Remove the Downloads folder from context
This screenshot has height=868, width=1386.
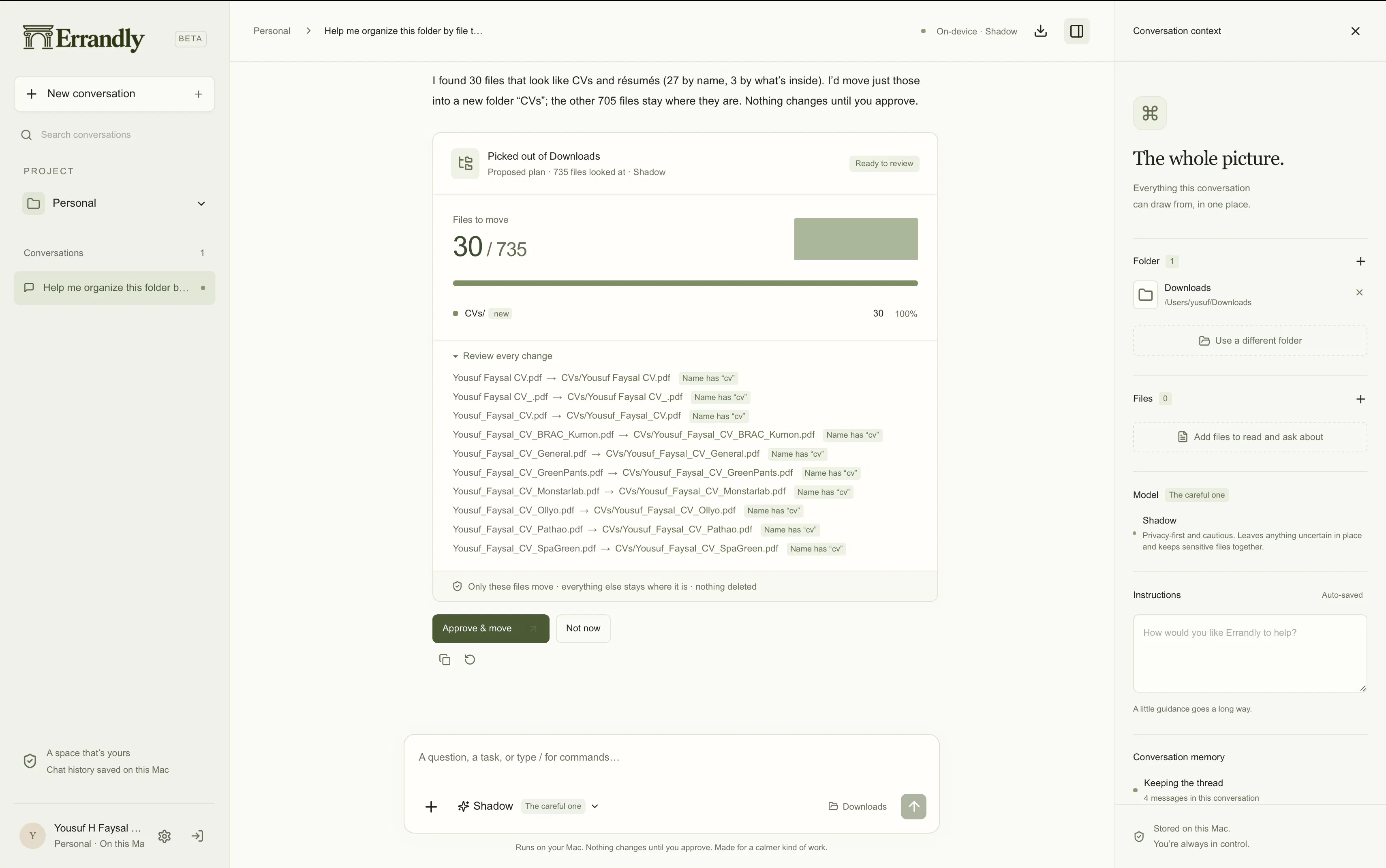pyautogui.click(x=1359, y=293)
